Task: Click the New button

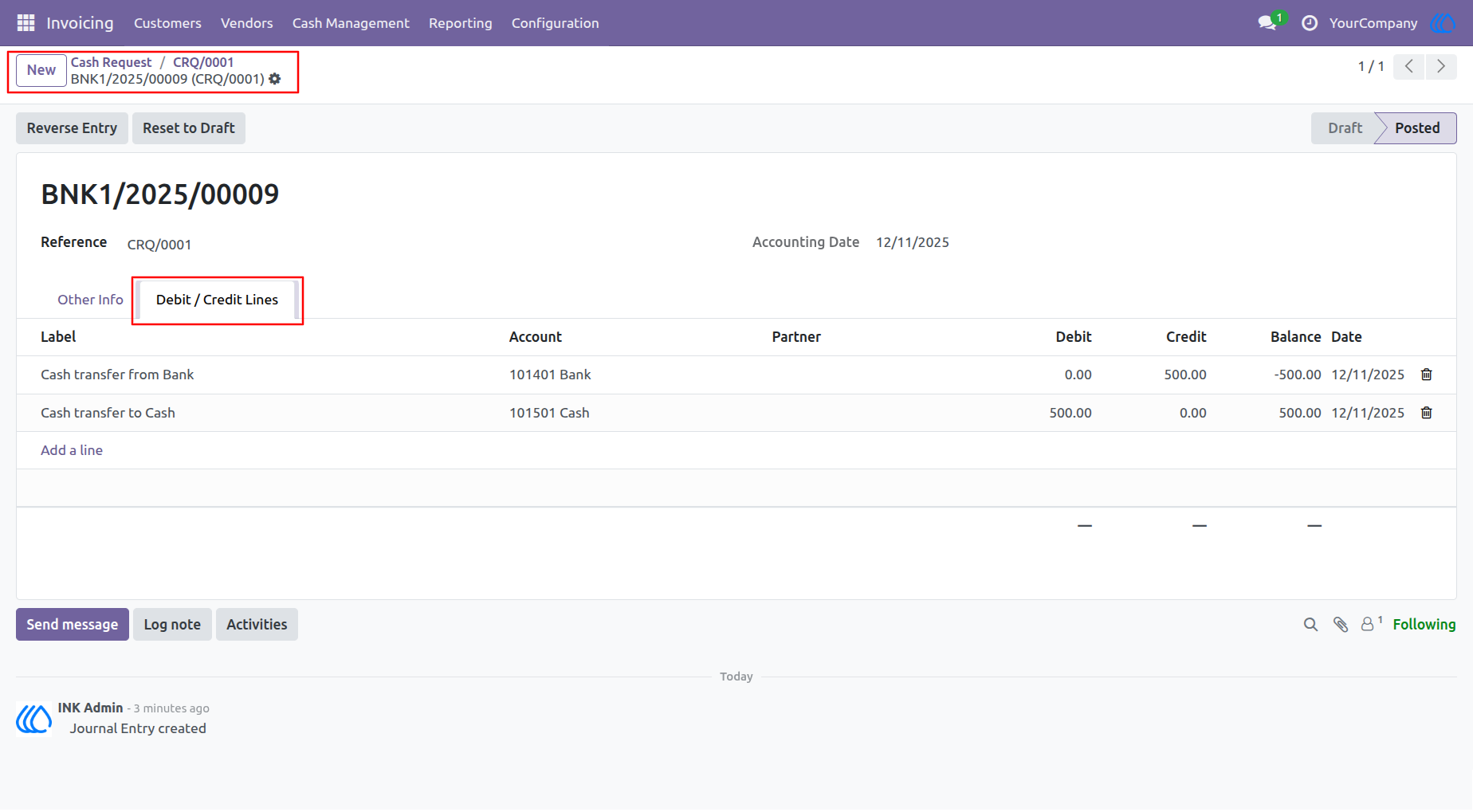Action: (41, 70)
